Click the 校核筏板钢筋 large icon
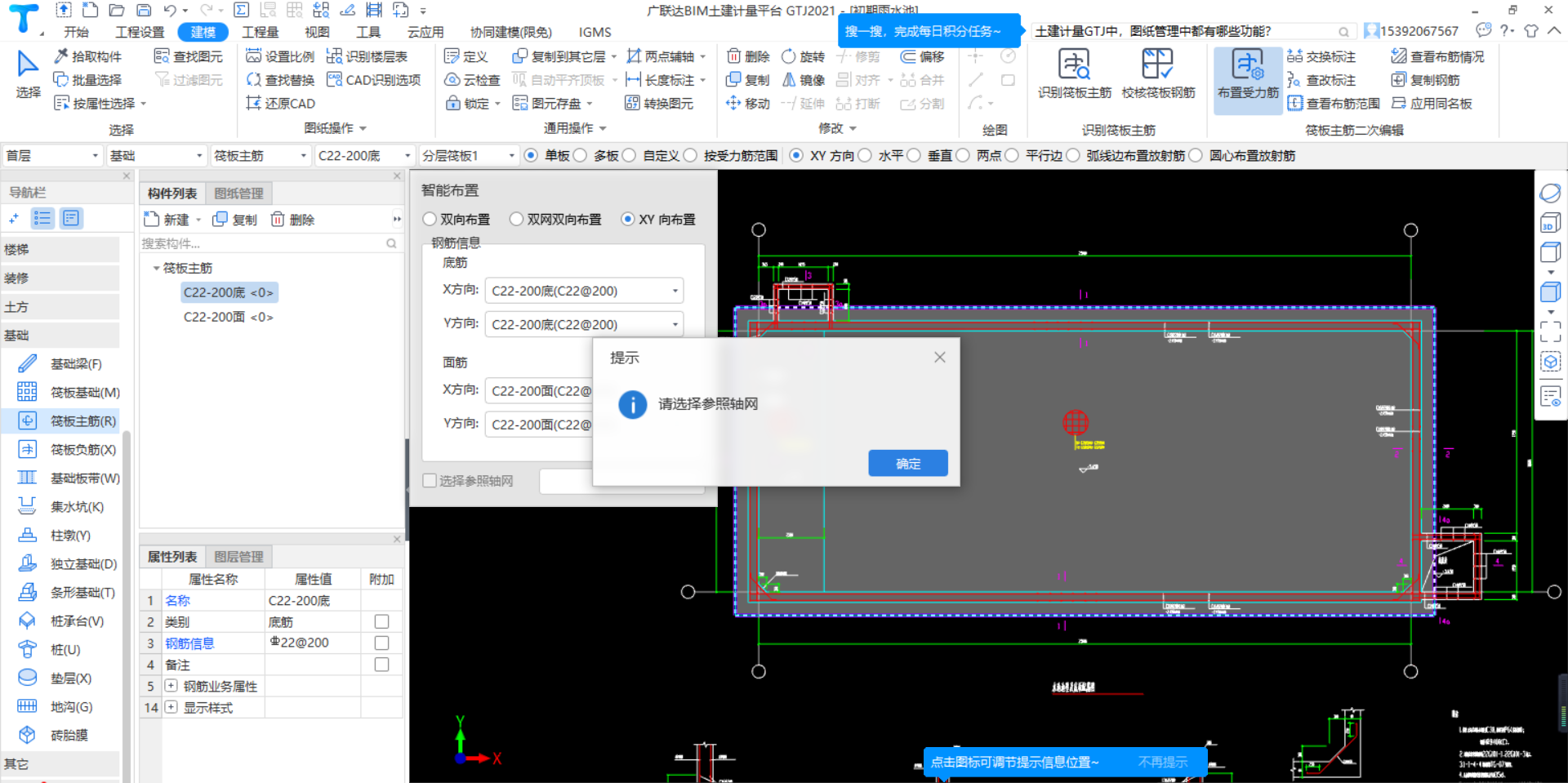 click(1157, 65)
